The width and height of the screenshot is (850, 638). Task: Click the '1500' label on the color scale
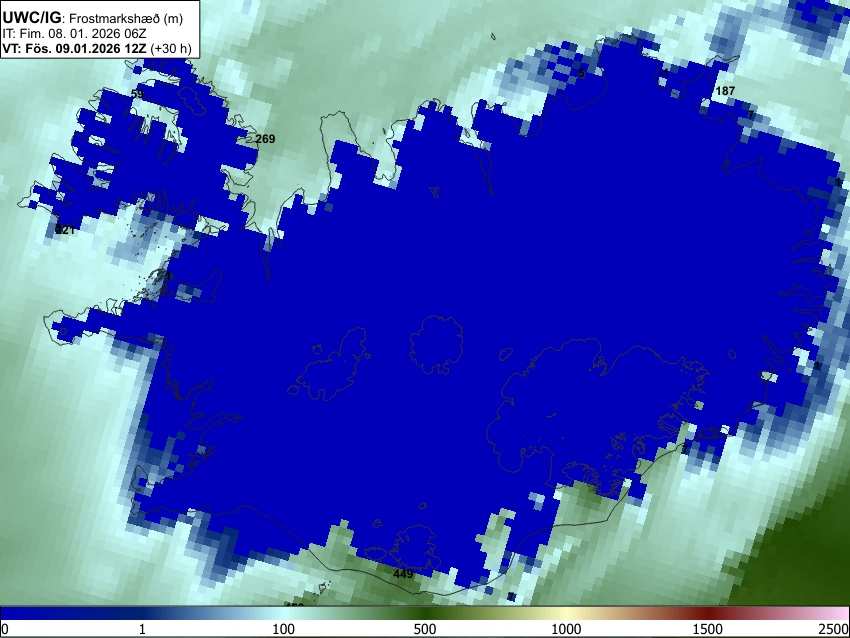point(708,629)
